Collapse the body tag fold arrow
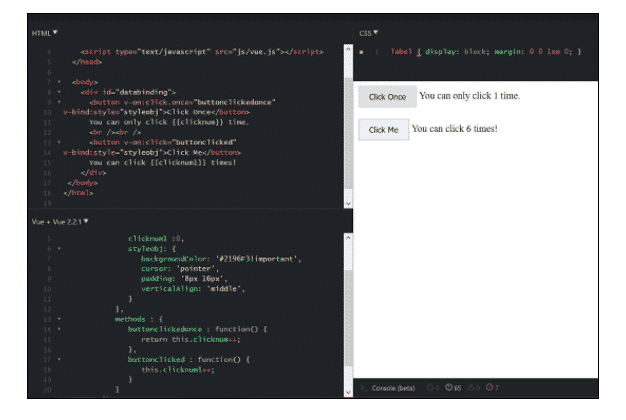The image size is (626, 420). (x=59, y=82)
